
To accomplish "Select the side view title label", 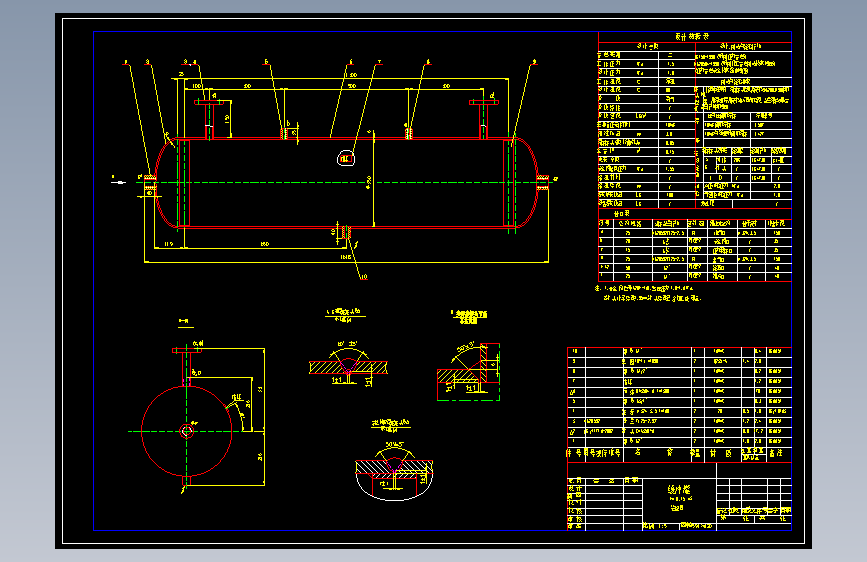I will click(185, 322).
